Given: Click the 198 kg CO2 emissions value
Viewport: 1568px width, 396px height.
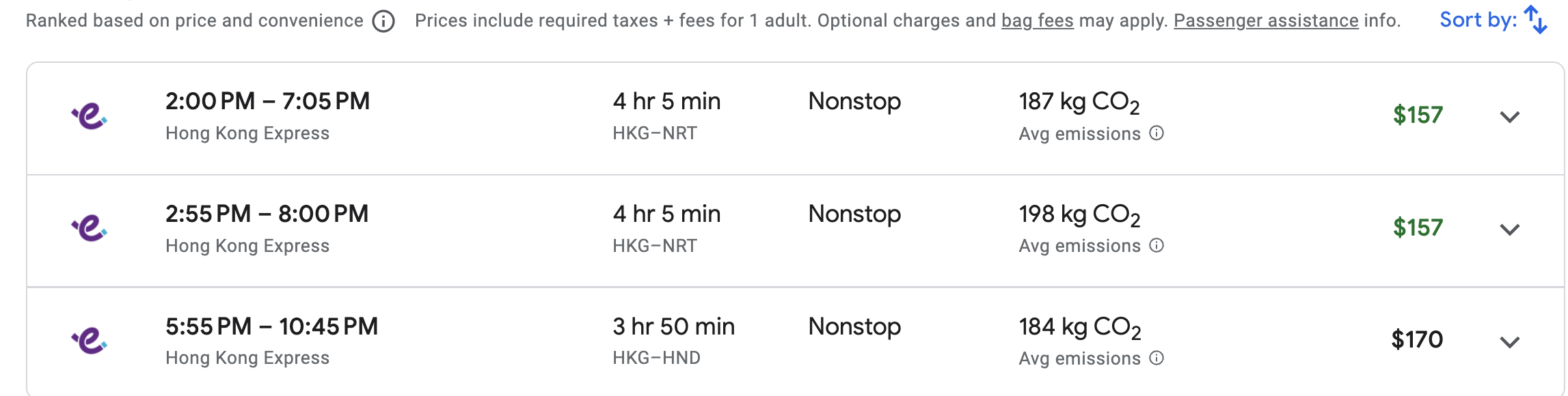Looking at the screenshot, I should coord(1079,215).
